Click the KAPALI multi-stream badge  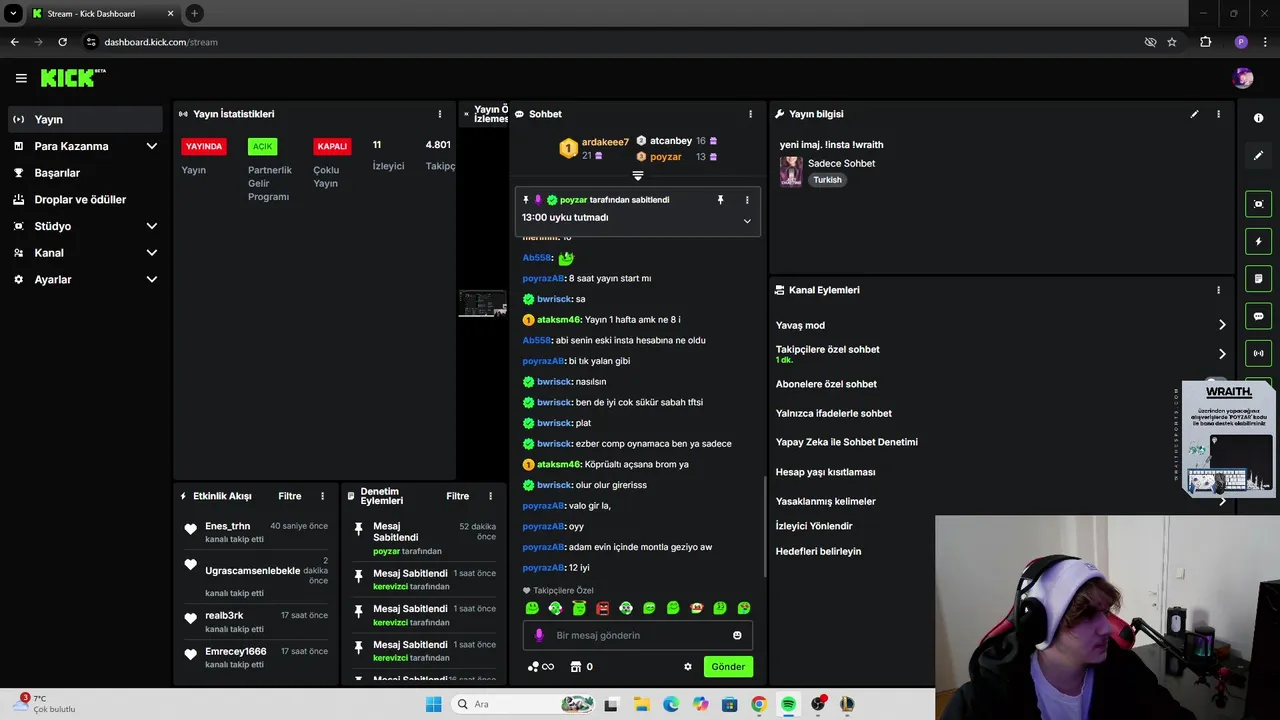332,146
